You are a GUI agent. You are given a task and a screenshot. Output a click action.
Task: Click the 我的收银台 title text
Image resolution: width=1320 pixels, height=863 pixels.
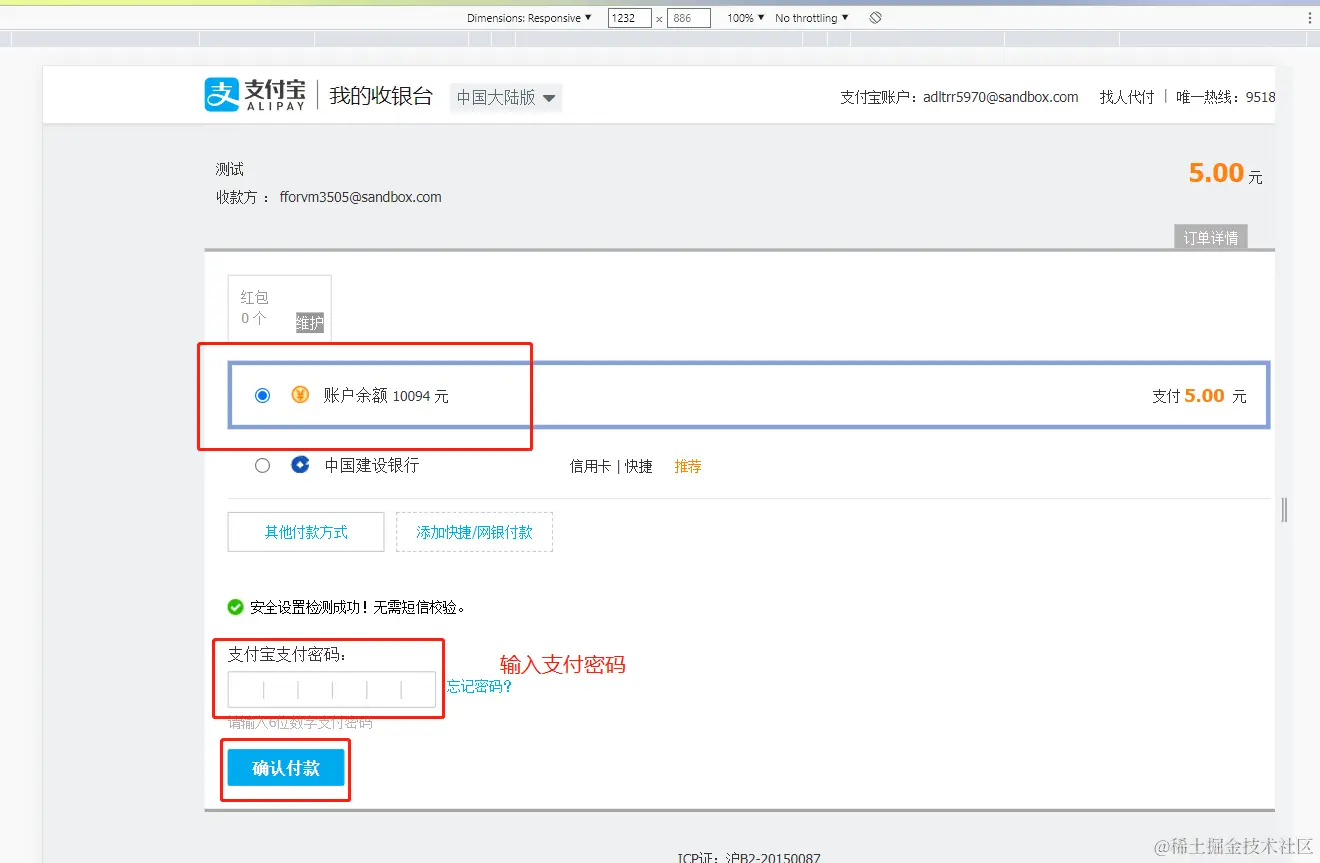[381, 96]
